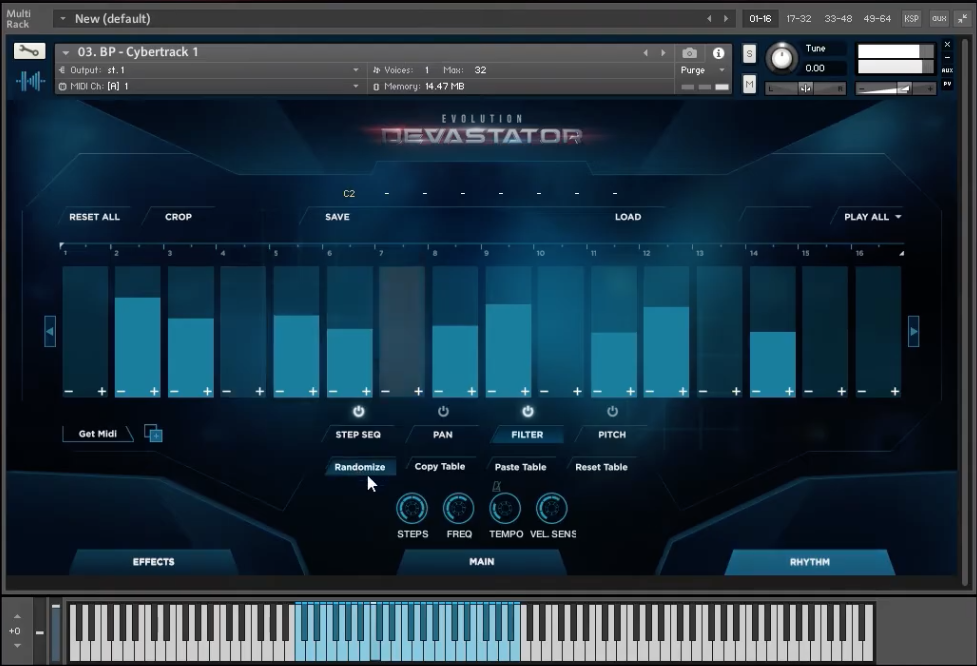The image size is (977, 666).
Task: Open the PLAY ALL dropdown
Action: (x=872, y=217)
